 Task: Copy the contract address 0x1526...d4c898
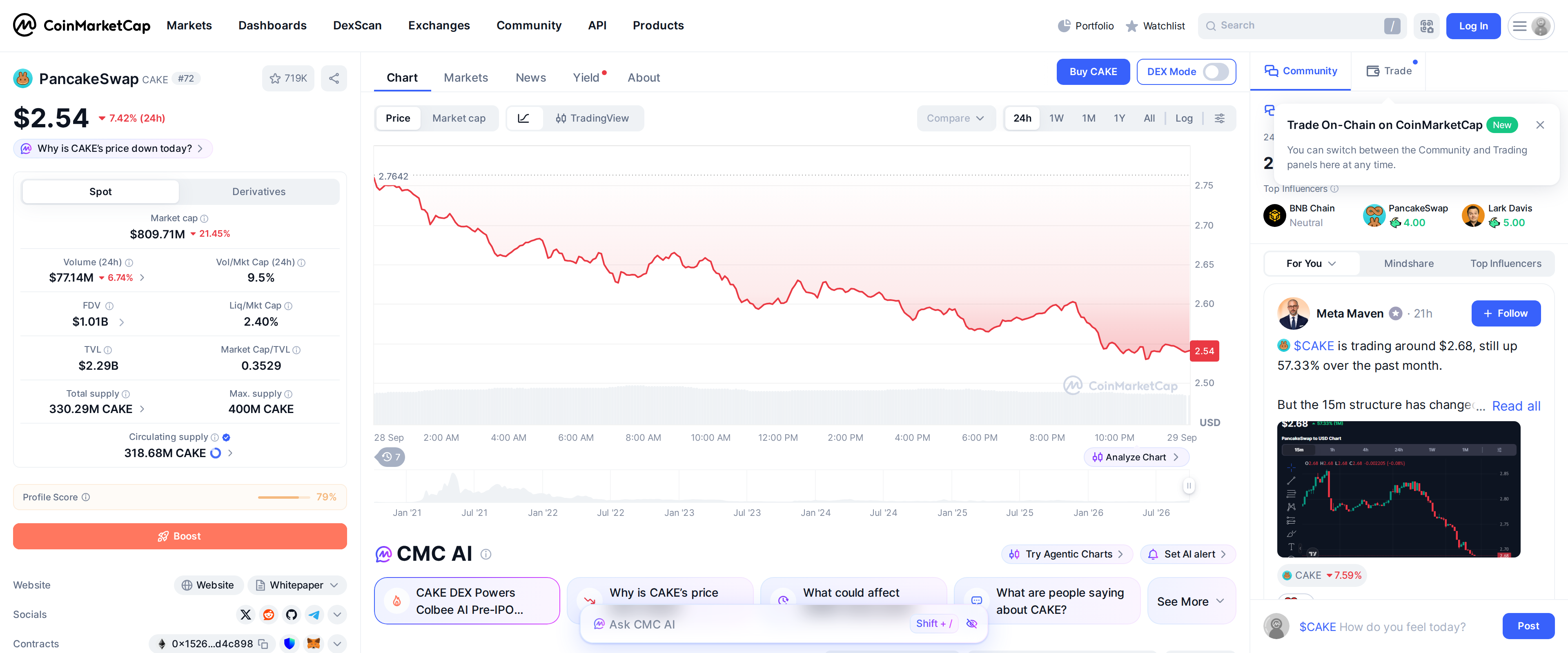[x=263, y=644]
